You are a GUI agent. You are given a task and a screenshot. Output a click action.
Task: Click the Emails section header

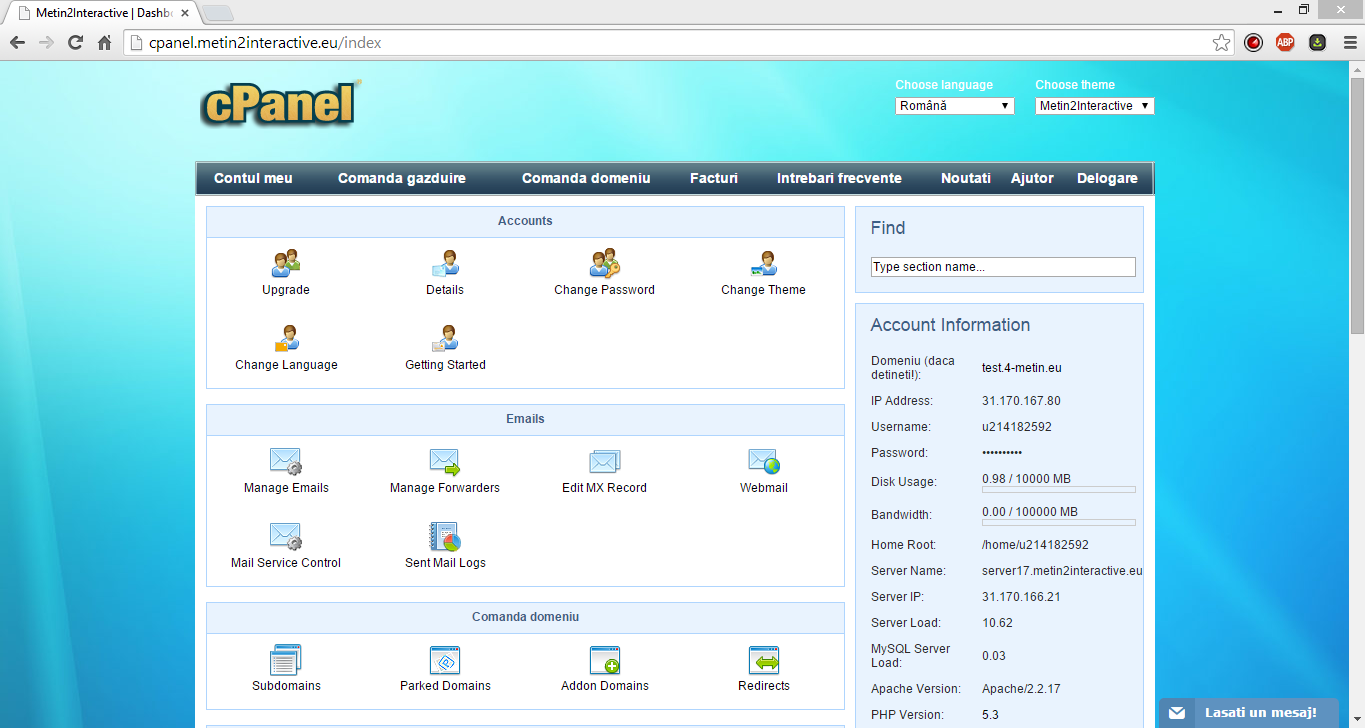point(525,419)
